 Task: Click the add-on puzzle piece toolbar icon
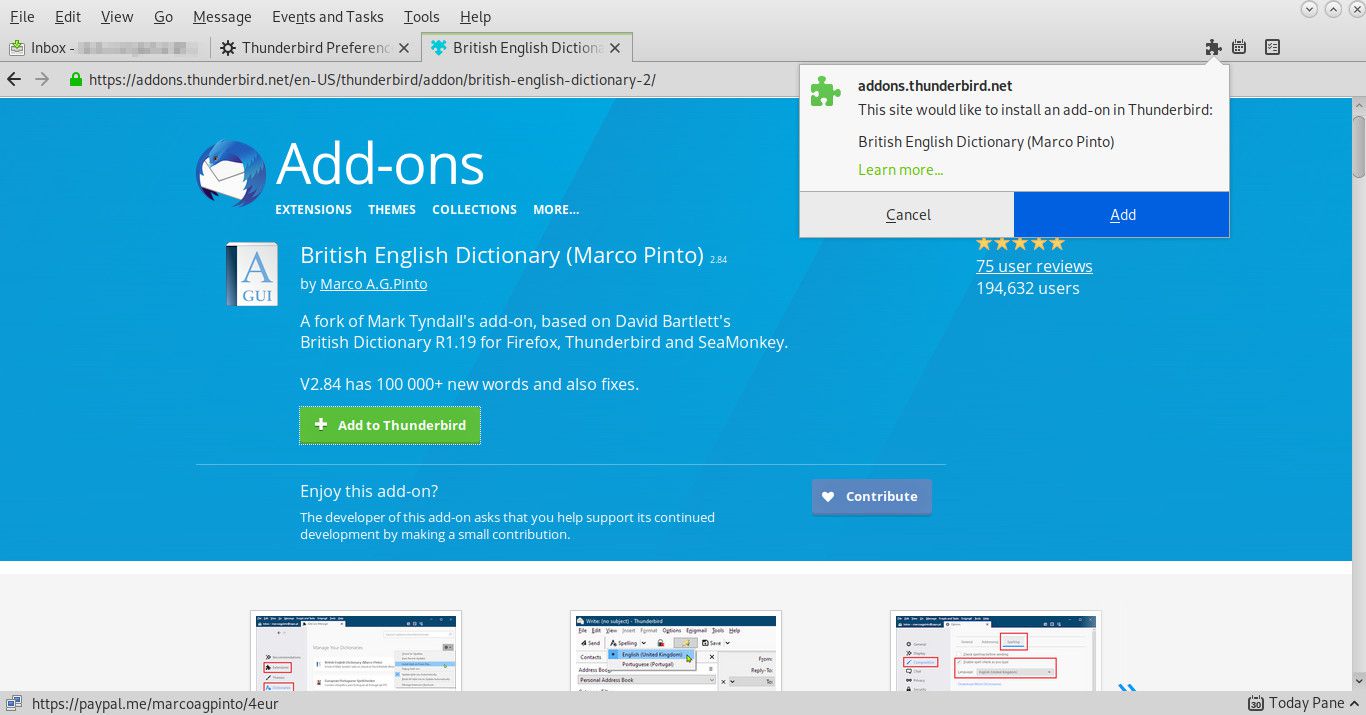coord(1213,47)
